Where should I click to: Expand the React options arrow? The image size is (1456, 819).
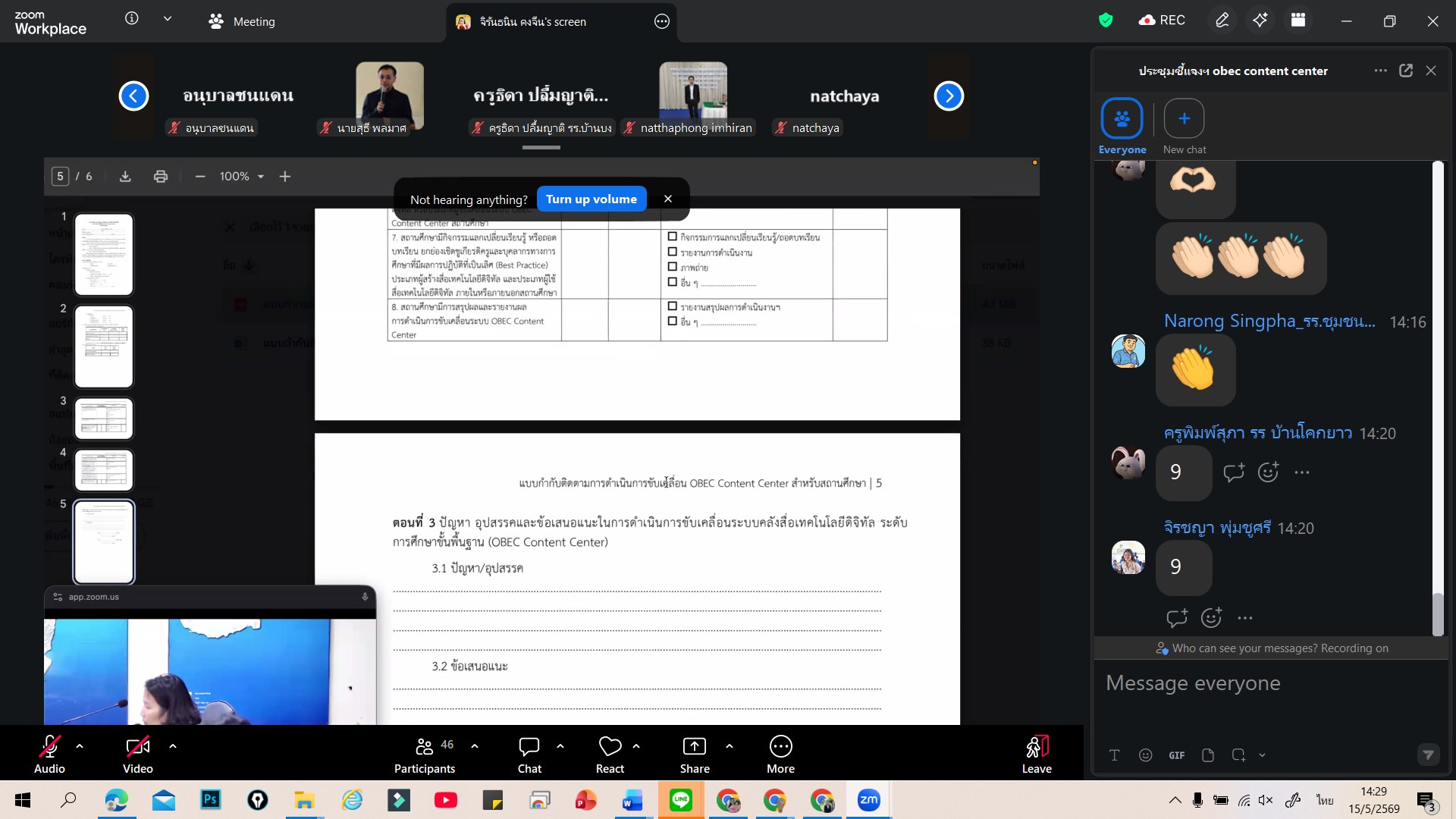click(636, 746)
